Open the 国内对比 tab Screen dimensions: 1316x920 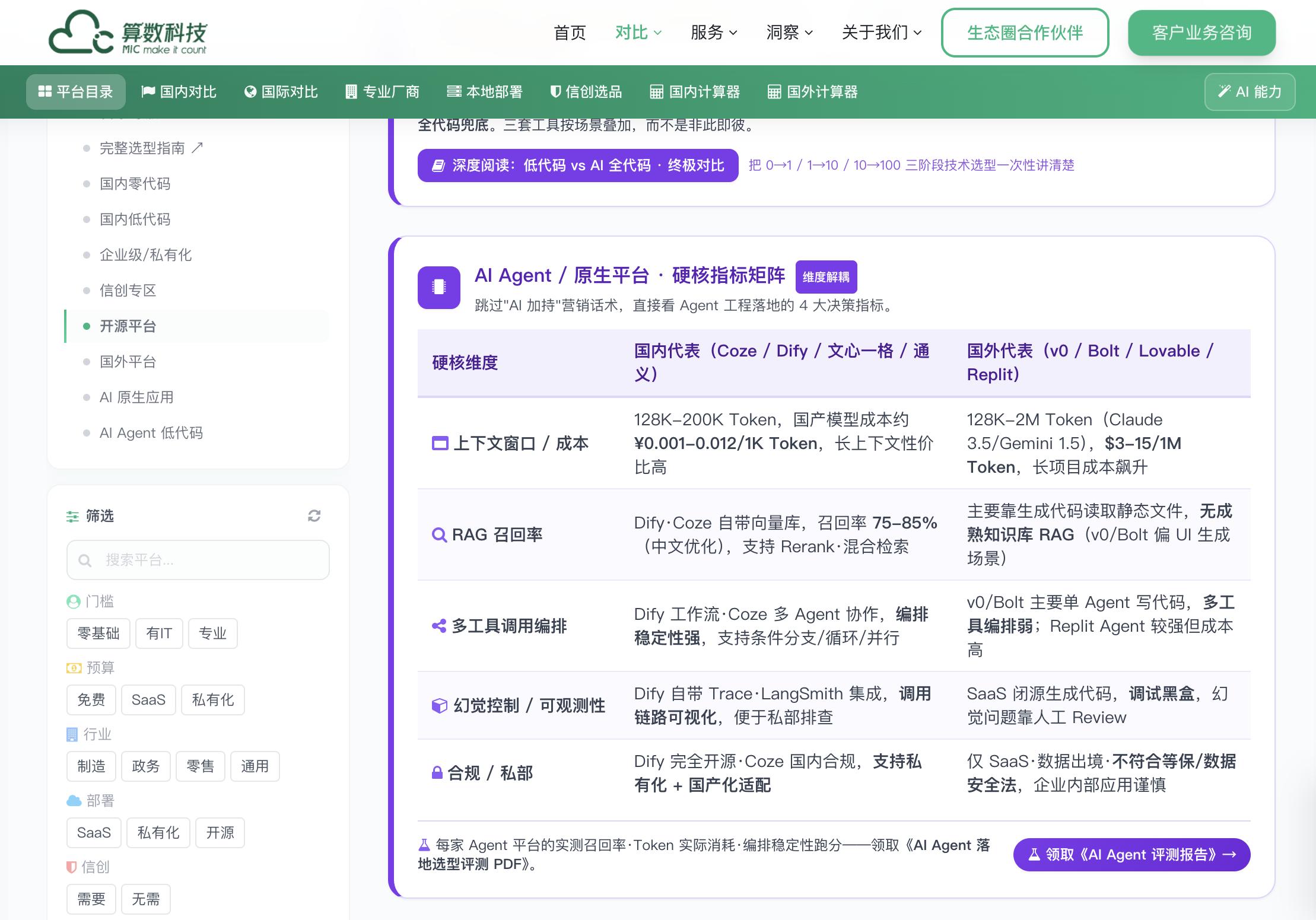point(179,92)
